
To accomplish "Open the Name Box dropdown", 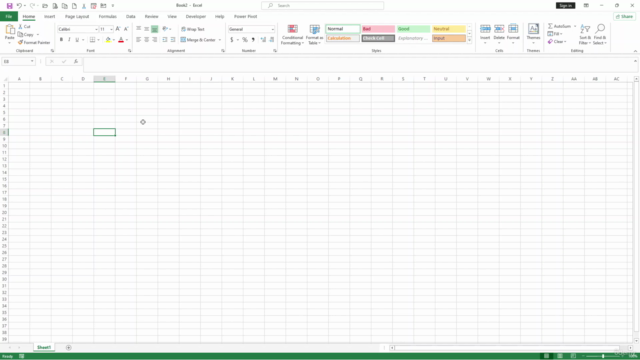I will tap(32, 61).
